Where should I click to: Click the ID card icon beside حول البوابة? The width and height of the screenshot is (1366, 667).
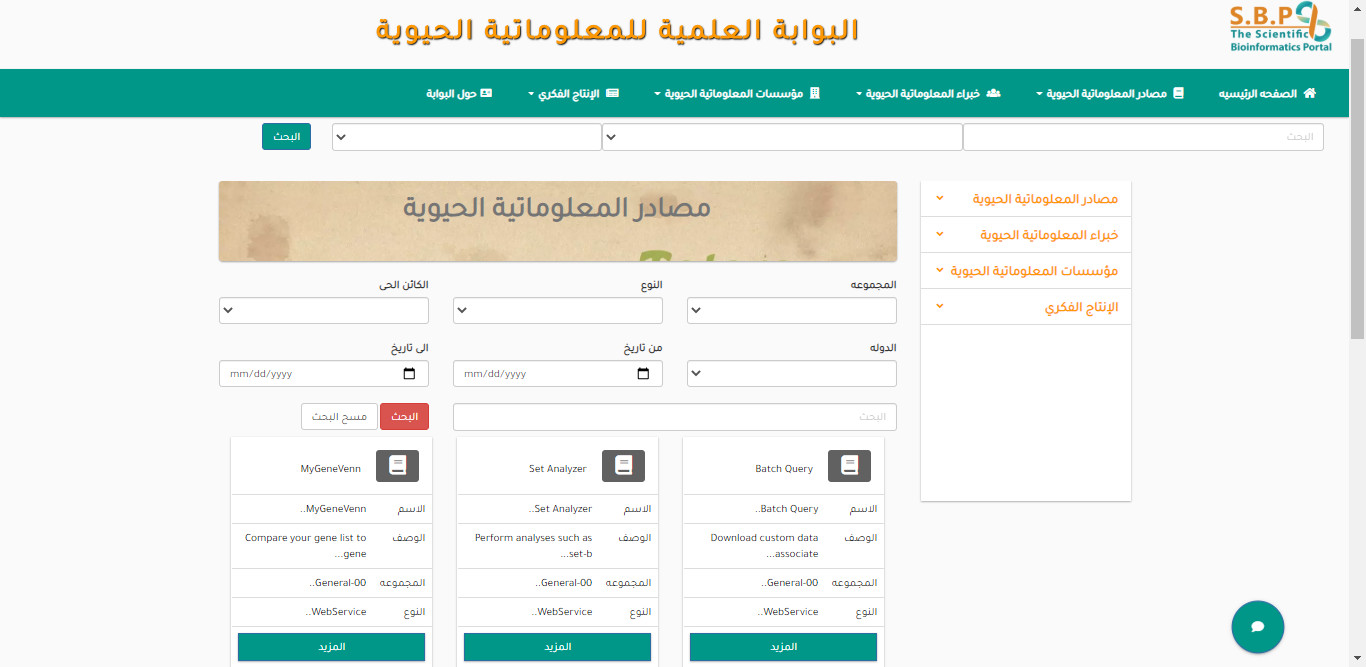pyautogui.click(x=486, y=93)
